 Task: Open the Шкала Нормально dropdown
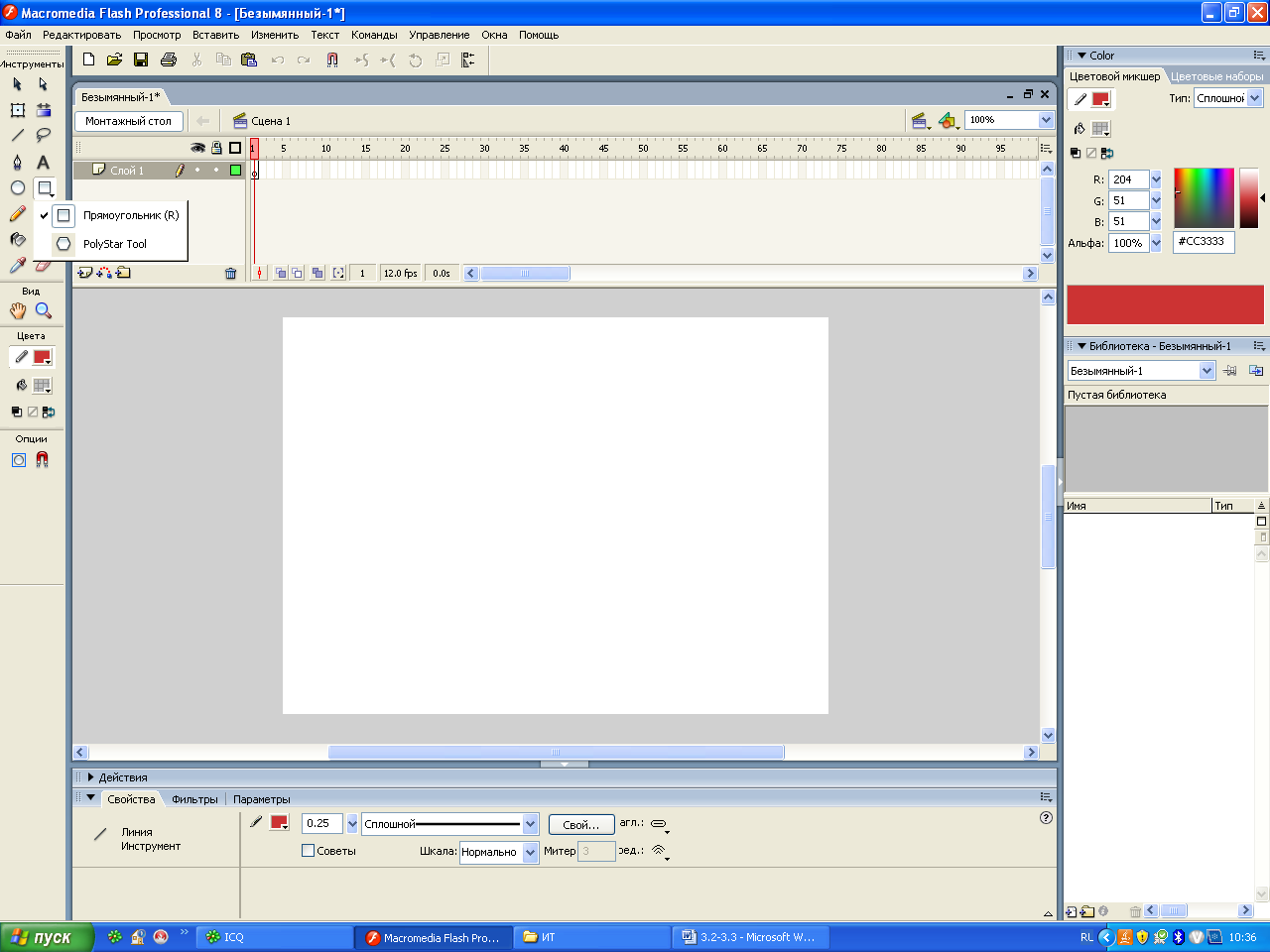[x=530, y=852]
